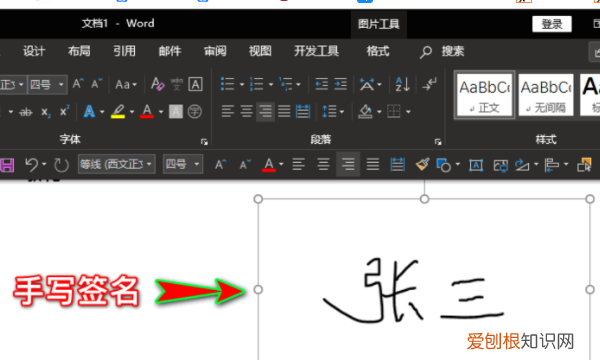This screenshot has width=600, height=360.
Task: Open the 等线 font name dropdown
Action: click(x=116, y=165)
